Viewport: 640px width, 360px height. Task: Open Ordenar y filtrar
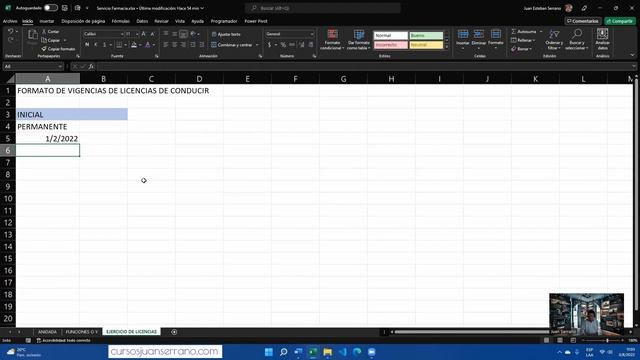click(x=554, y=40)
